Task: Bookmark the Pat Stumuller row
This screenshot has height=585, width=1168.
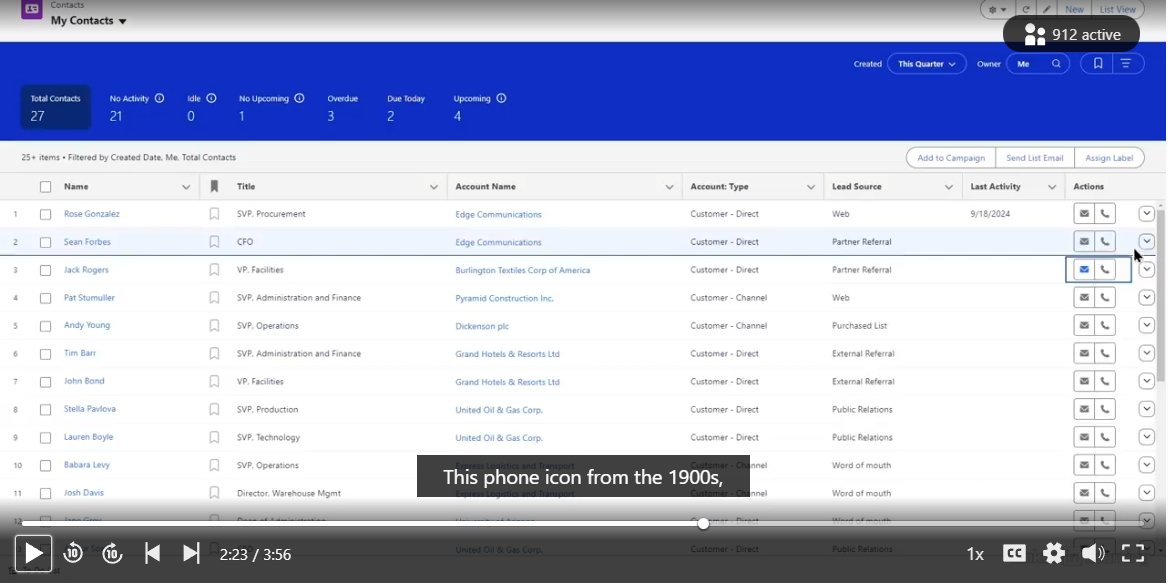Action: 214,297
